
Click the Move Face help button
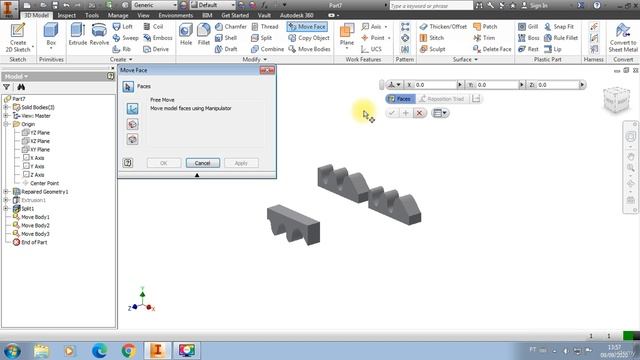[128, 163]
